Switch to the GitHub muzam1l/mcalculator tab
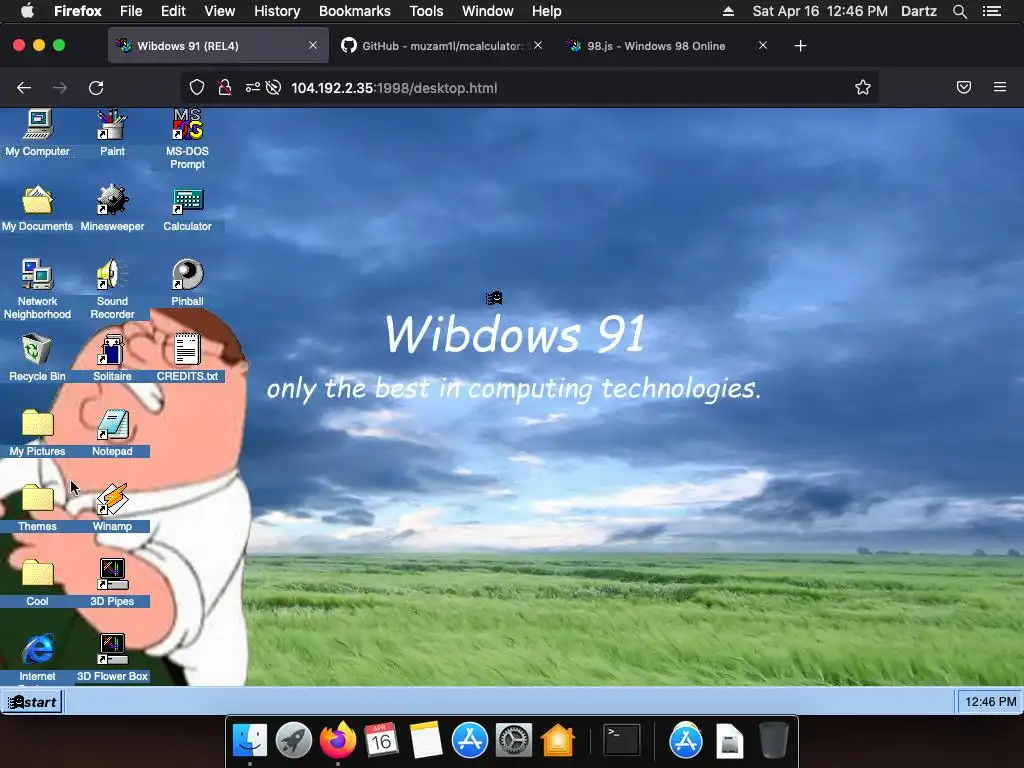Screen dimensions: 1024x768 click(441, 46)
